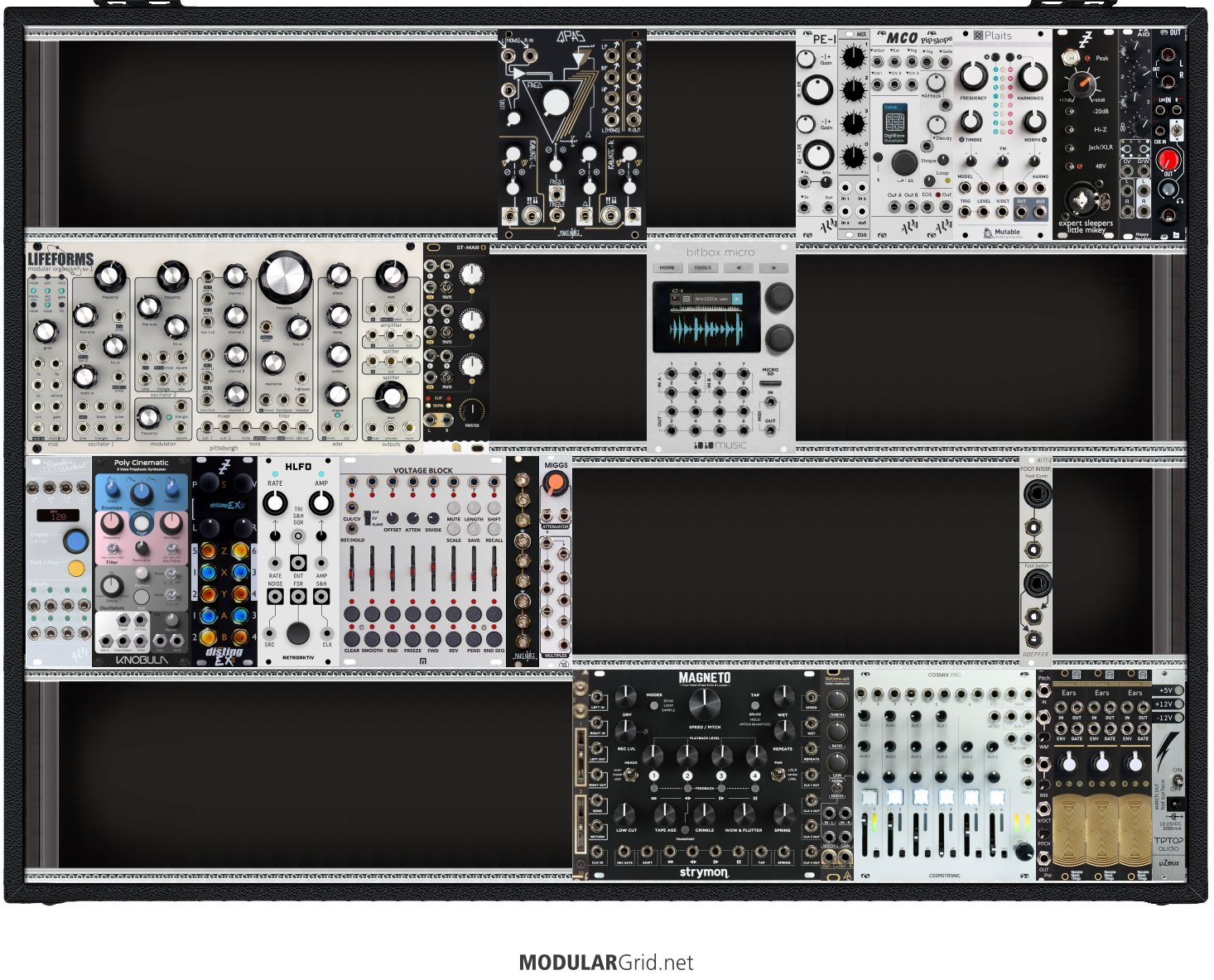Toggle the NORM/SDECH switch on Smoother

(x=836, y=787)
